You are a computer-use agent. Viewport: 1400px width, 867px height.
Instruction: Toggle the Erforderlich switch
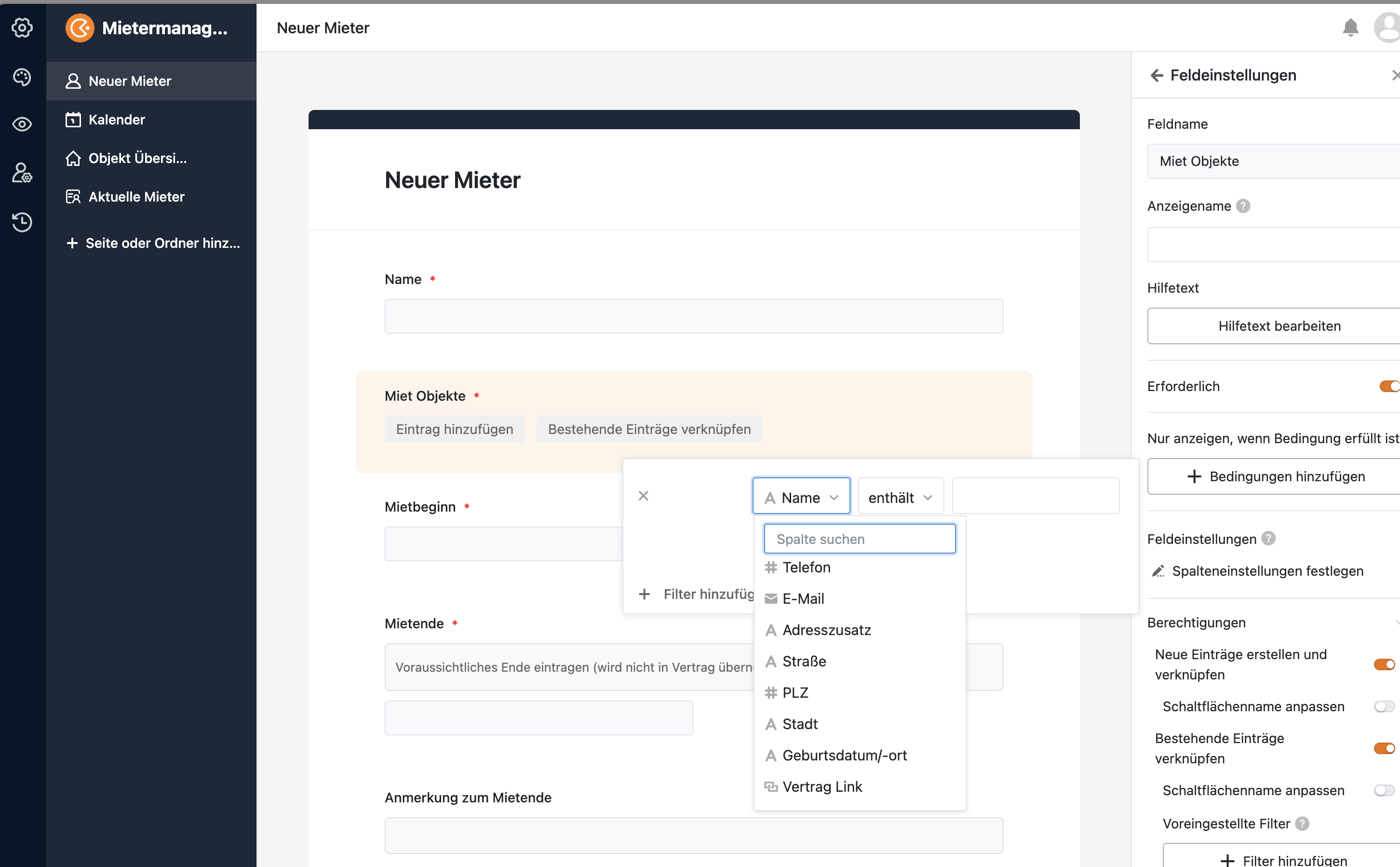click(x=1389, y=386)
